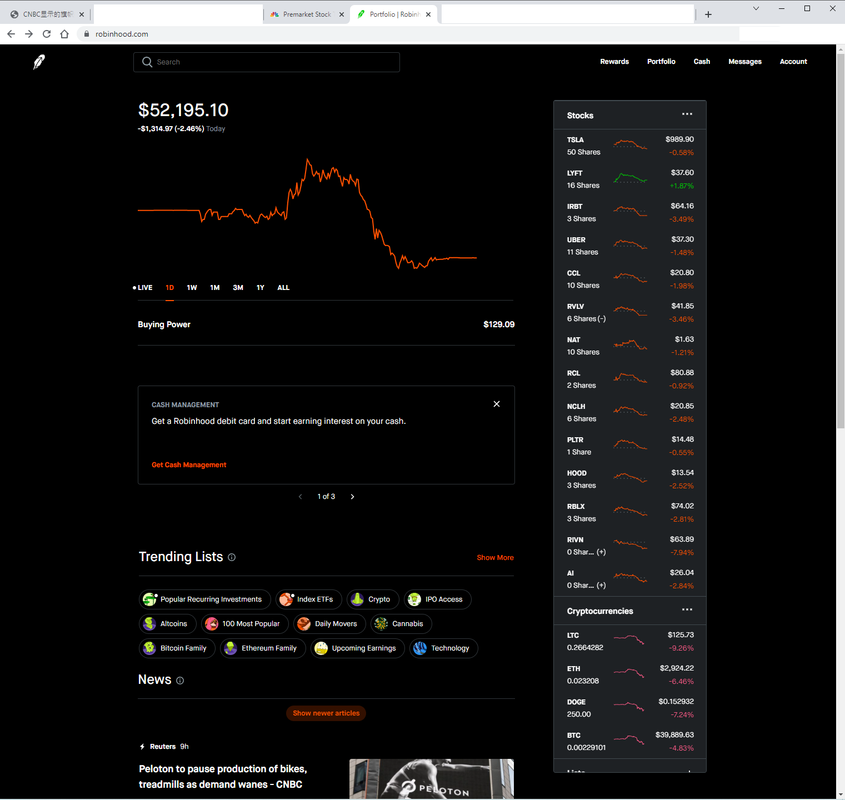Open a new browser tab
The height and width of the screenshot is (800, 845).
708,15
